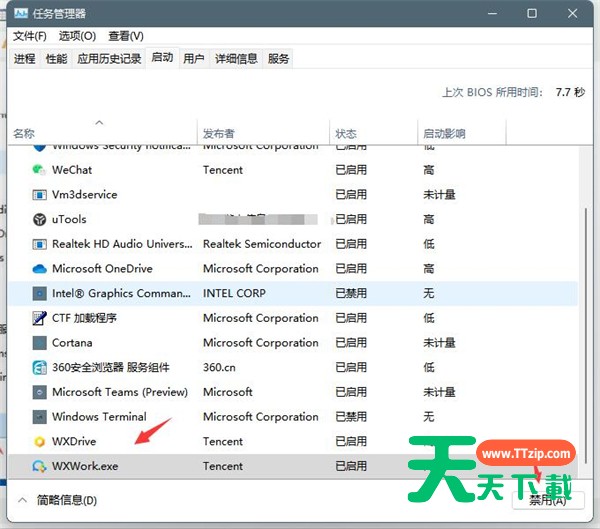Viewport: 600px width, 529px height.
Task: Select the Intel Graphics Command row
Action: pyautogui.click(x=120, y=294)
